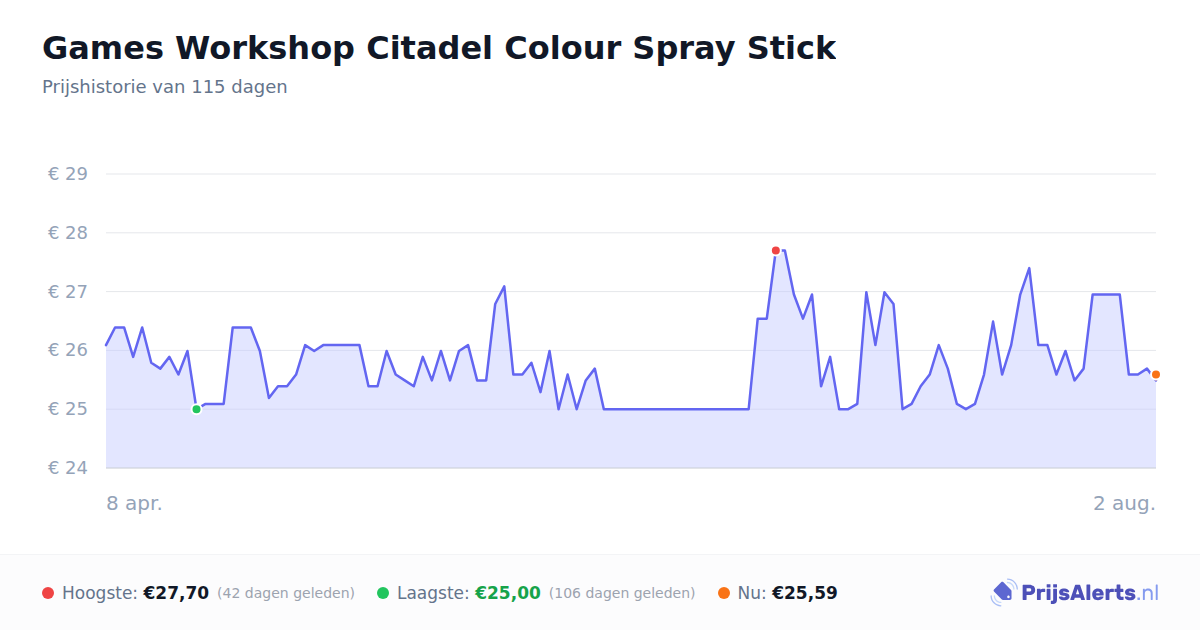
Task: Click the green Laagste legend dot
Action: point(383,593)
